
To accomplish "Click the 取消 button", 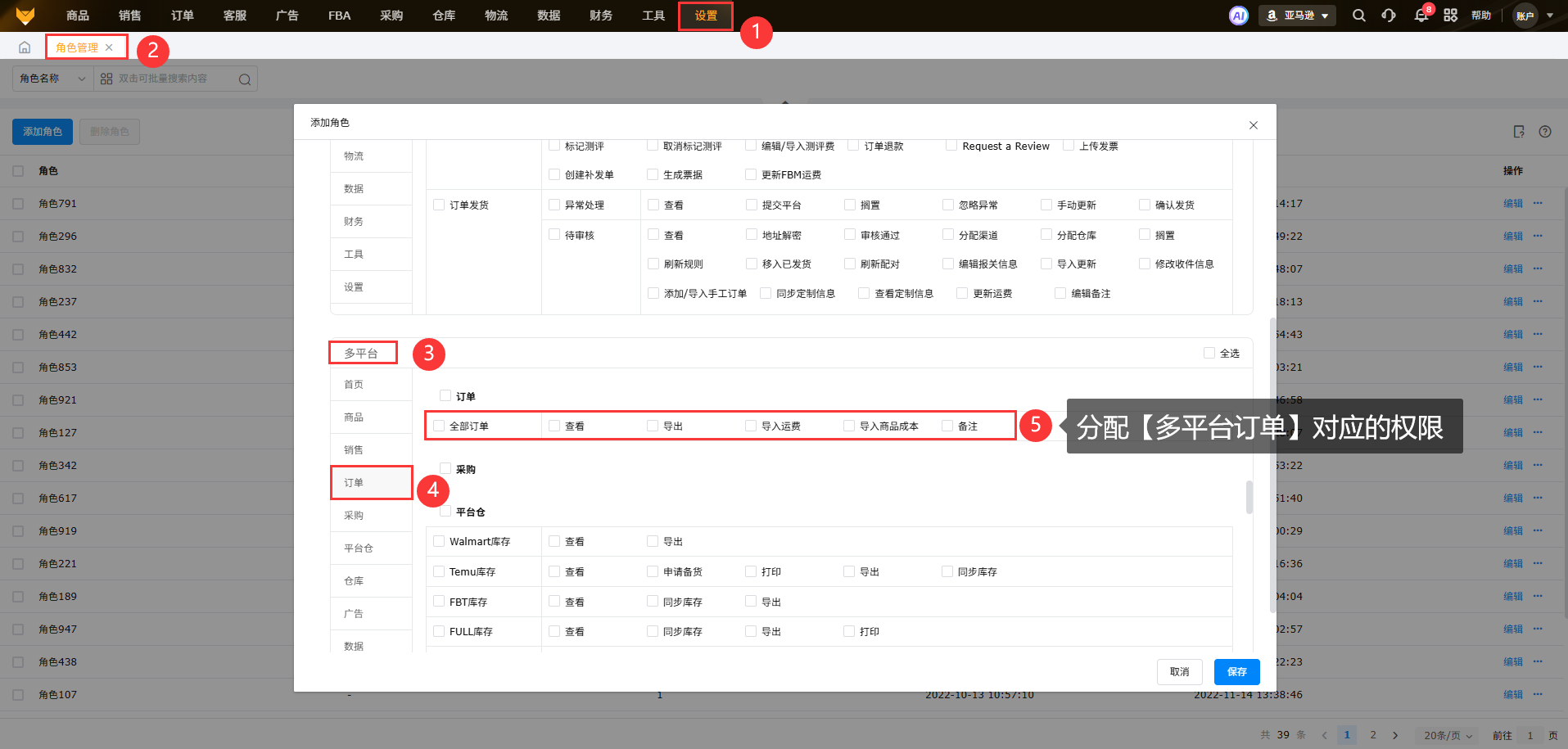I will tap(1179, 671).
